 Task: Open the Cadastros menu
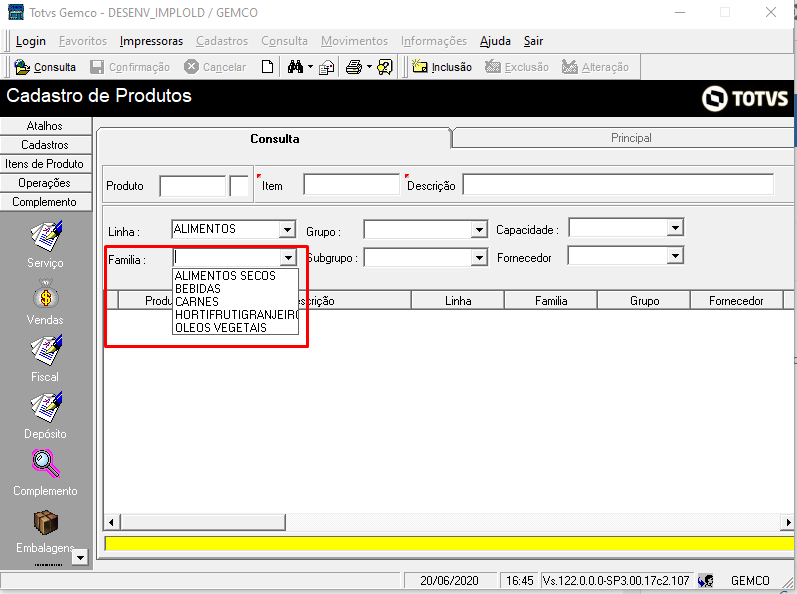tap(222, 41)
